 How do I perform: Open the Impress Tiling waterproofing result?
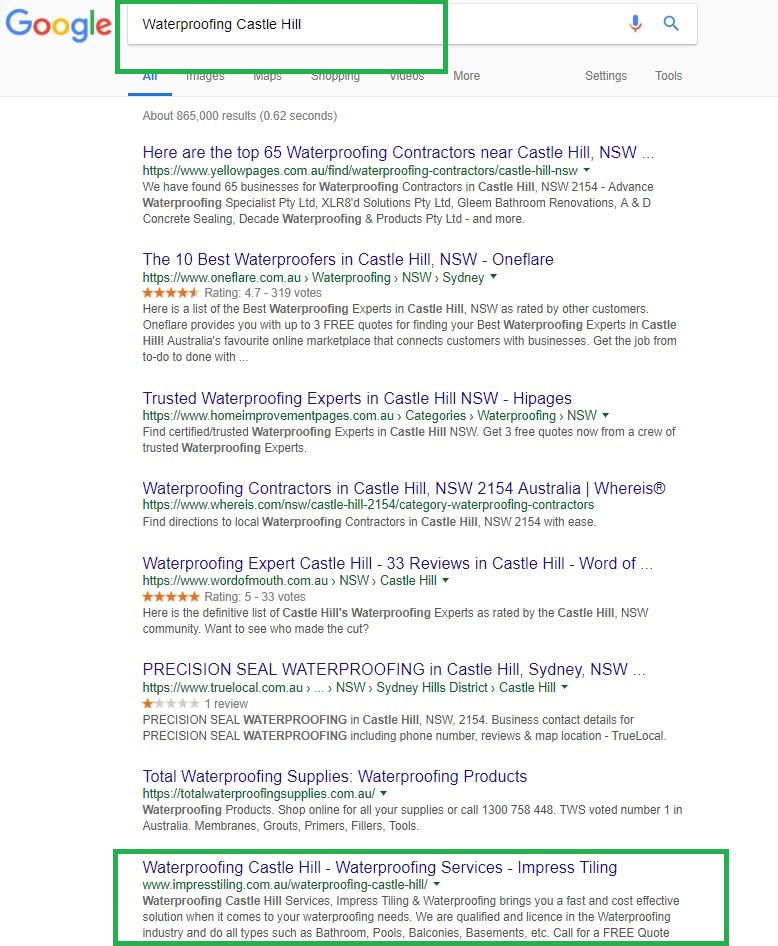380,868
